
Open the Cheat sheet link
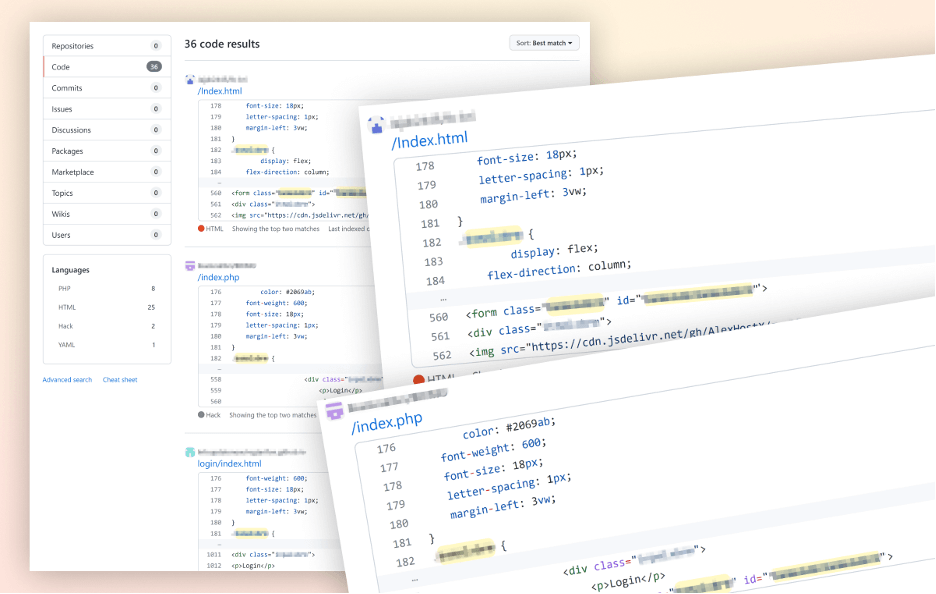[x=120, y=380]
